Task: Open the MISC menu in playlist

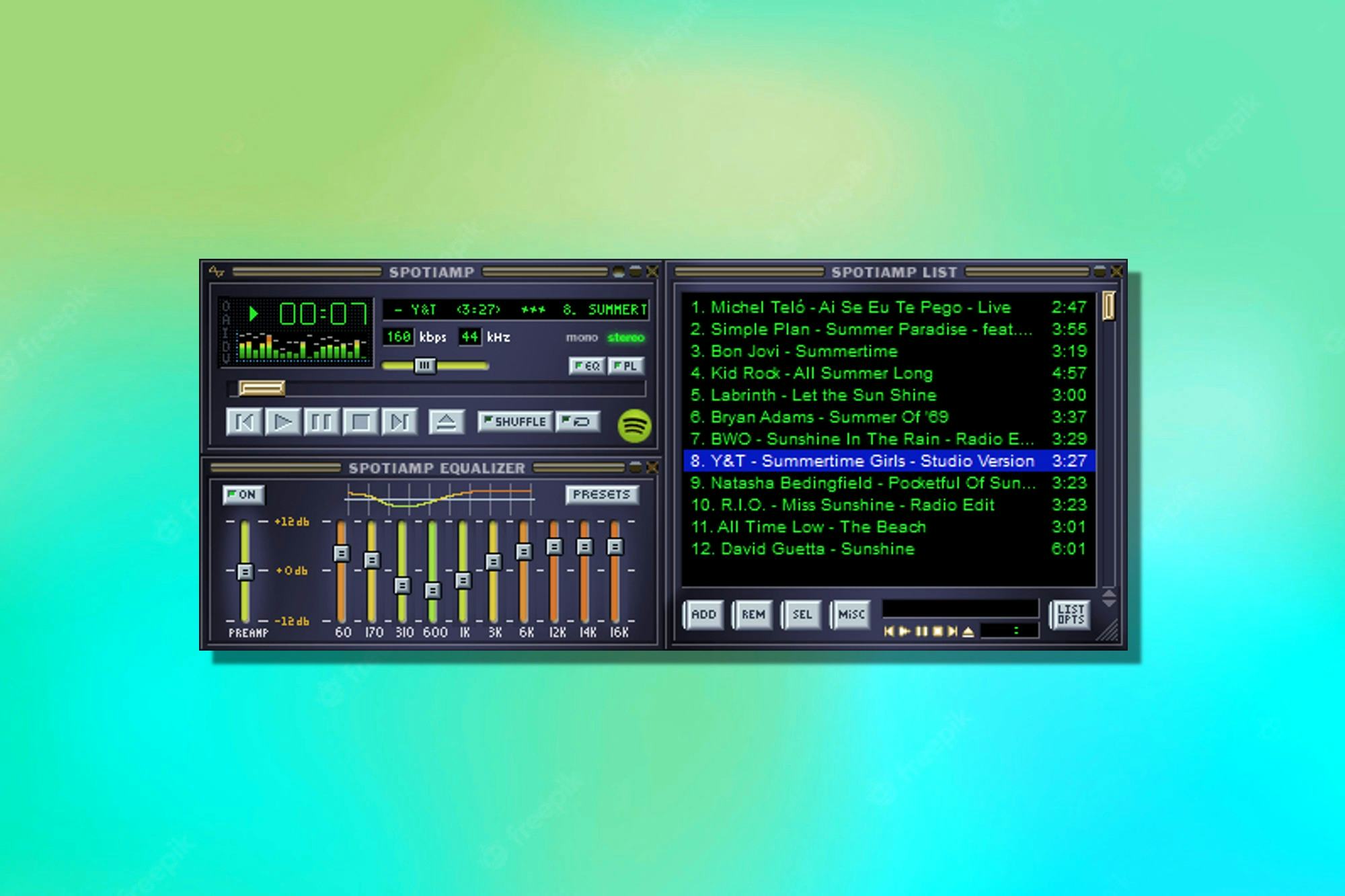Action: 851,614
